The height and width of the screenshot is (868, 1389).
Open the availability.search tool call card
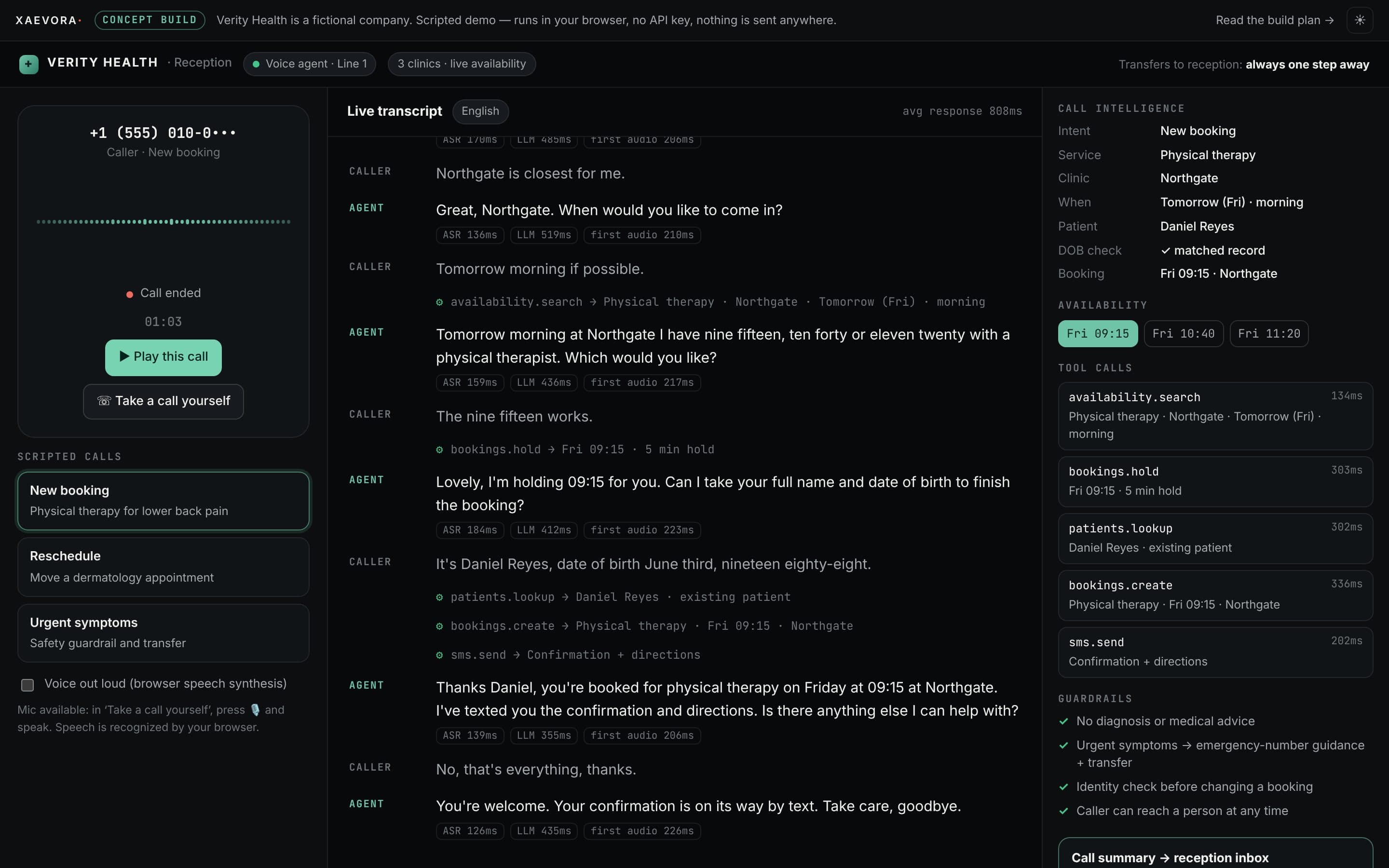point(1215,416)
